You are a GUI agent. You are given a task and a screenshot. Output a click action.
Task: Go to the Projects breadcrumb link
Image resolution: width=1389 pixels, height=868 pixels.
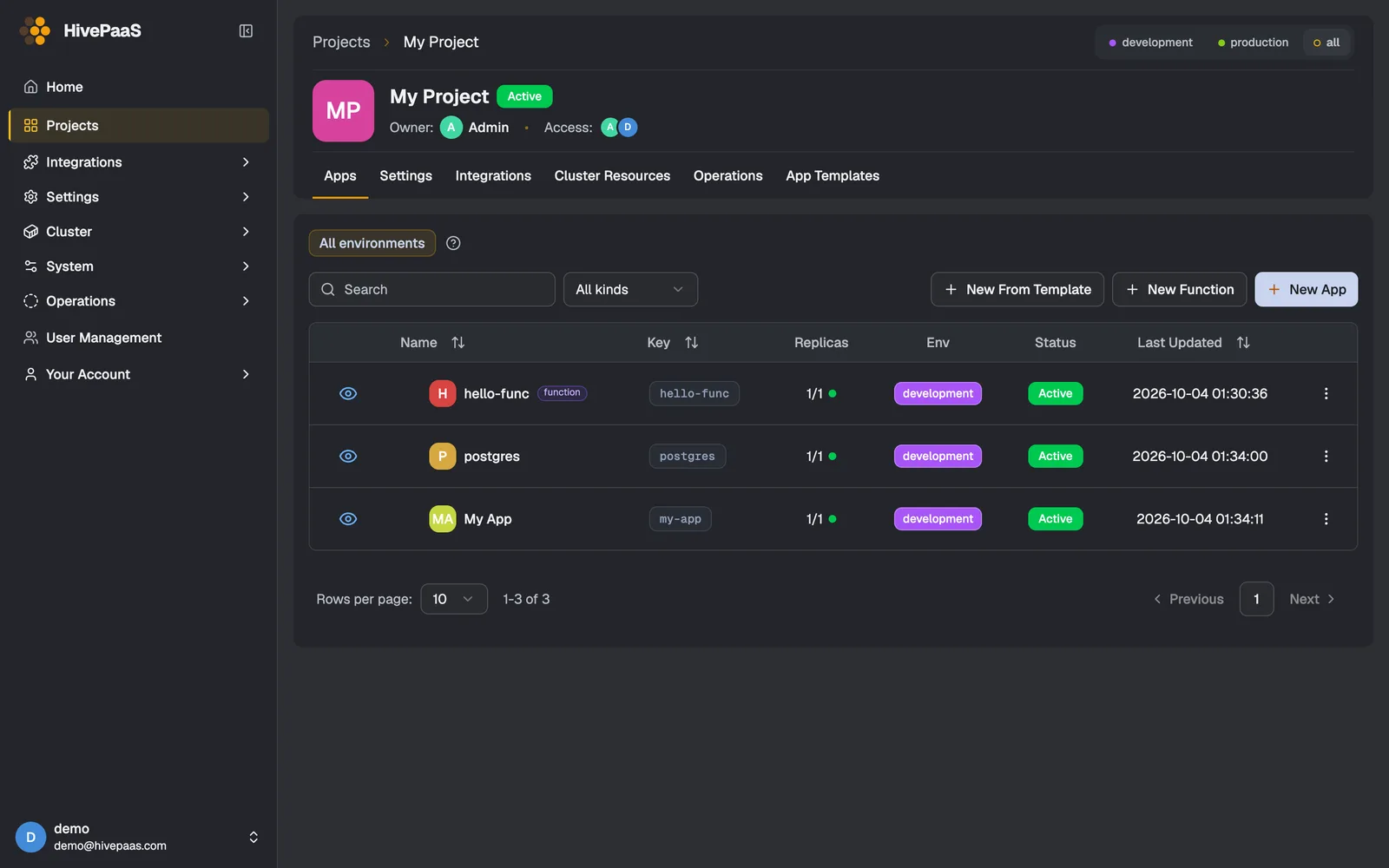pyautogui.click(x=341, y=42)
